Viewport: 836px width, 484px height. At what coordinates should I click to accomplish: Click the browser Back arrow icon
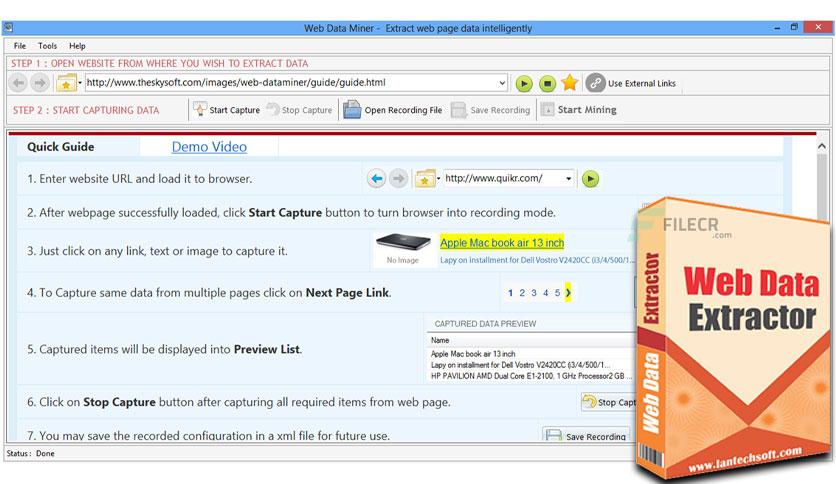[x=19, y=83]
